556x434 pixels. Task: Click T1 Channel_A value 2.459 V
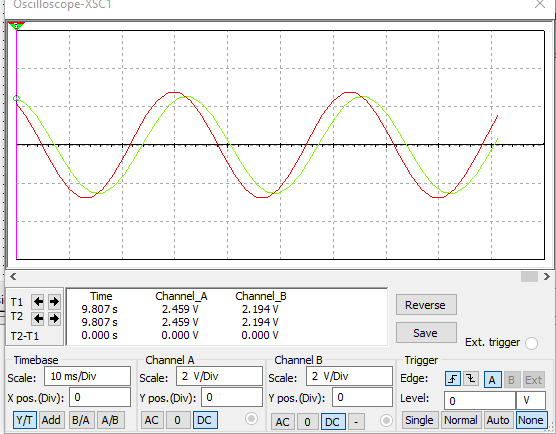click(180, 309)
